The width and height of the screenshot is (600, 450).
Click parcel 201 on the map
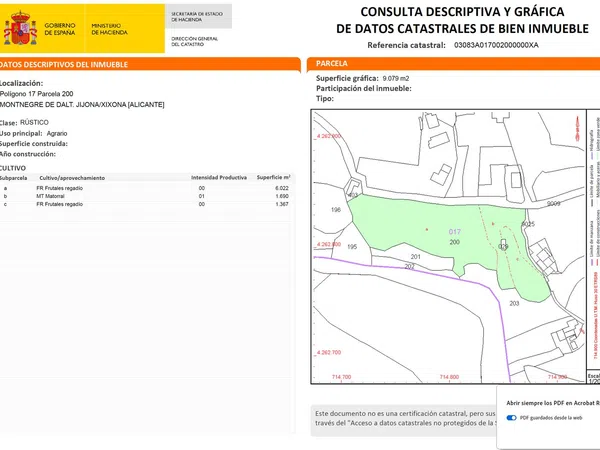[x=416, y=257]
